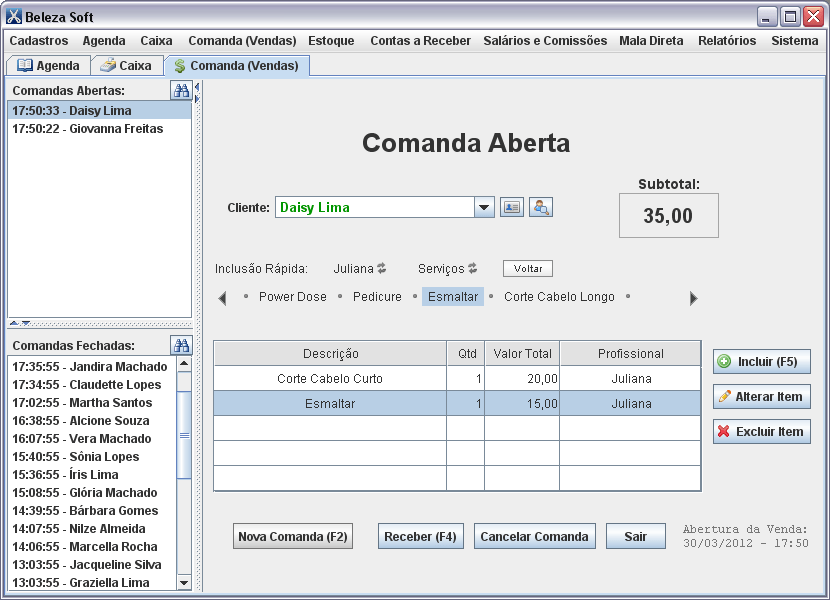Select quick service Corte Cabelo Longo
The width and height of the screenshot is (830, 600).
point(559,297)
